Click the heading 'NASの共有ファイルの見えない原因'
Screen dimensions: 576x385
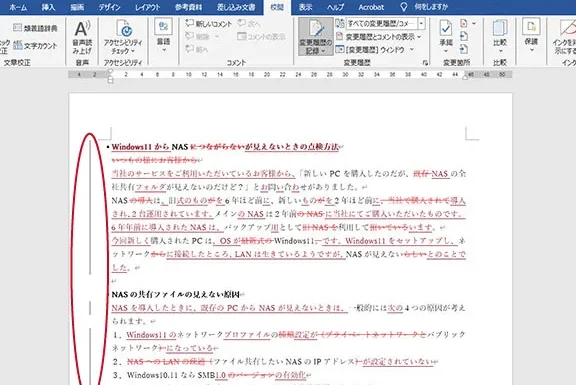(x=176, y=294)
